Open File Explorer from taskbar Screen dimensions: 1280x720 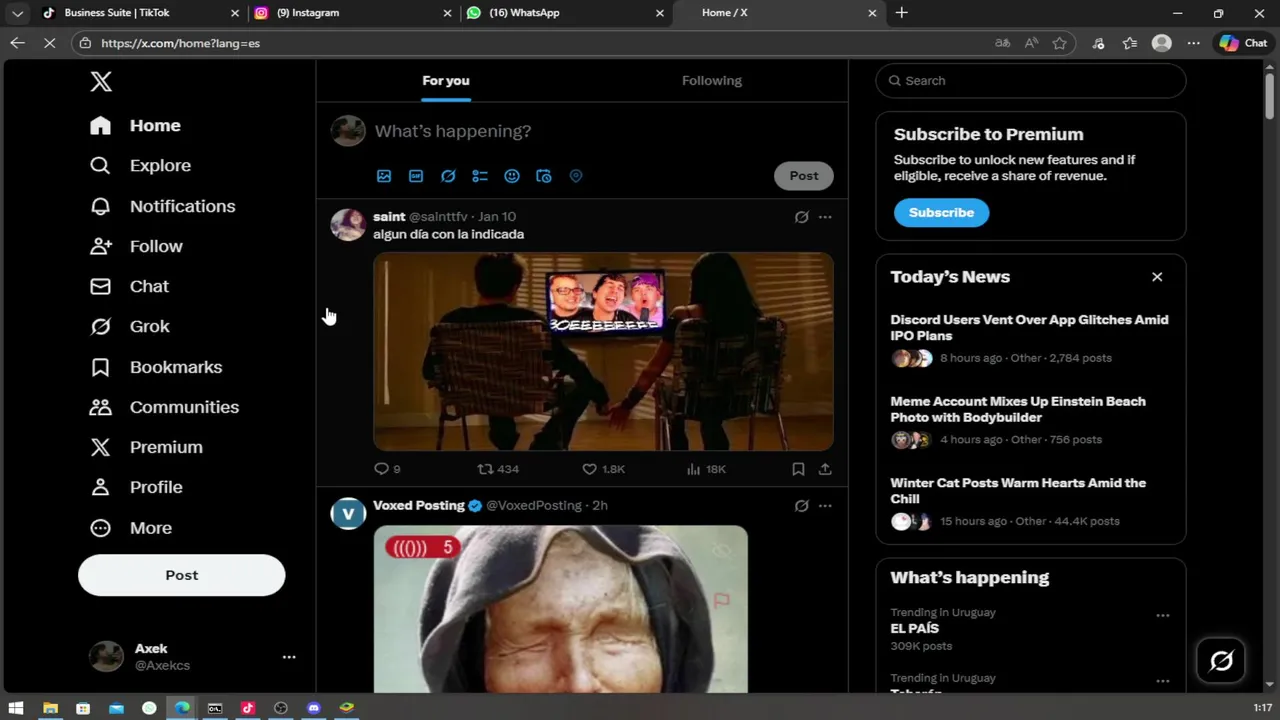pos(50,708)
